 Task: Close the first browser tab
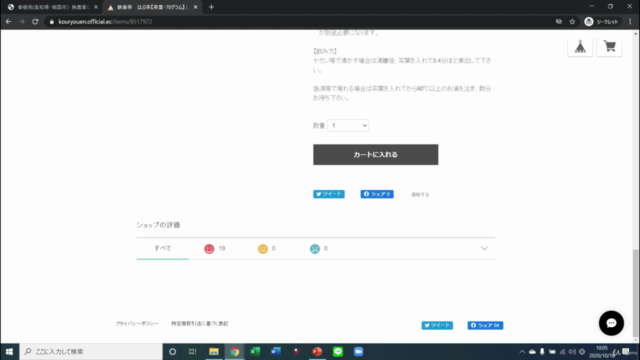96,7
